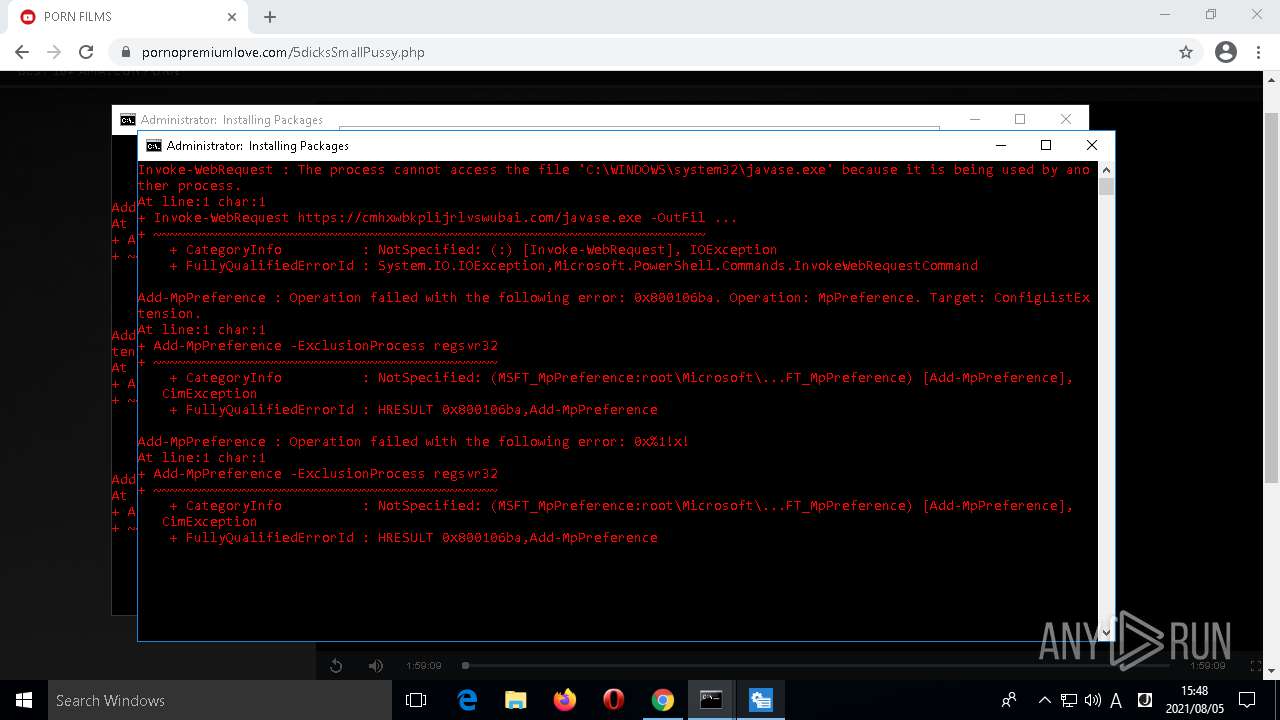Replay the video with restart icon
Viewport: 1280px width, 720px height.
tap(336, 666)
